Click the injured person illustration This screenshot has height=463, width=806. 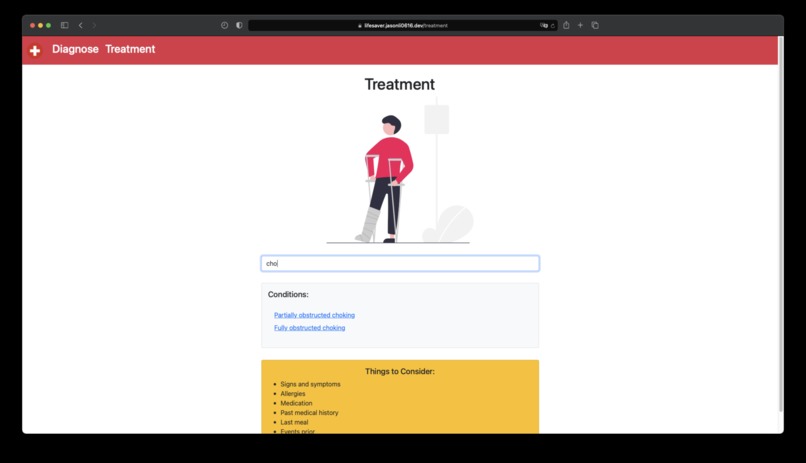coord(399,172)
